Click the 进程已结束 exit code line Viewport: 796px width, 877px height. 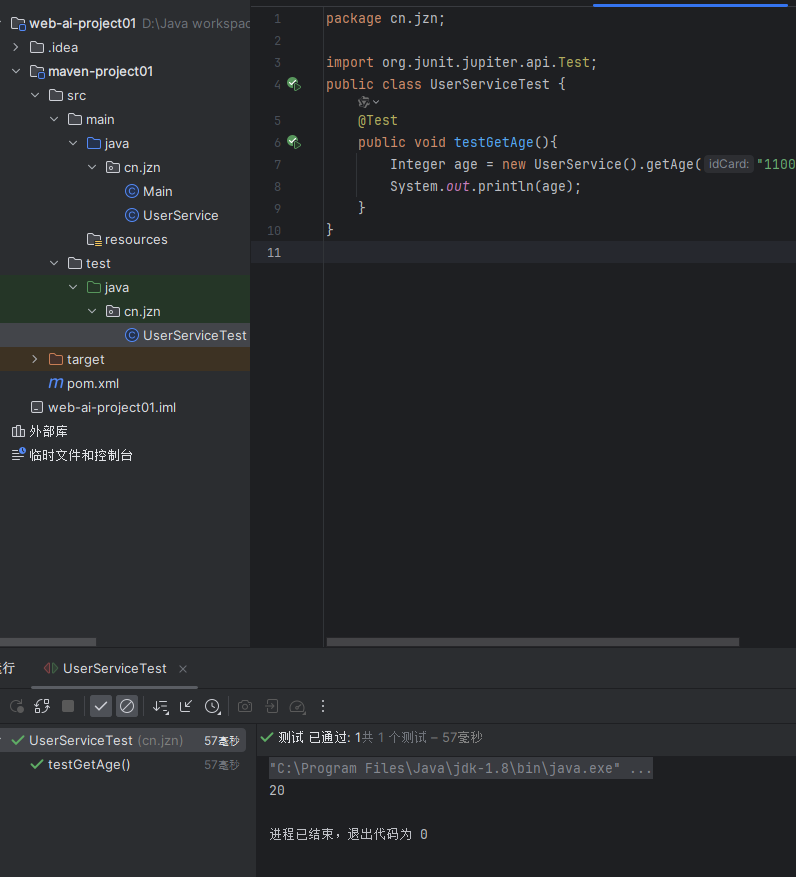348,834
